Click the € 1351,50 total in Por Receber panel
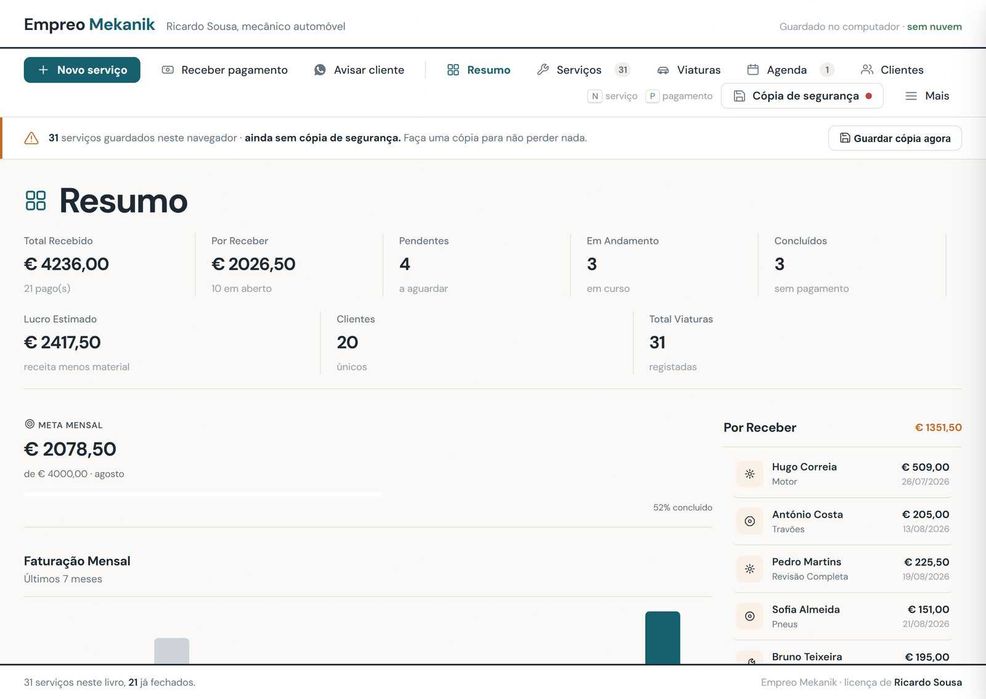 (938, 427)
